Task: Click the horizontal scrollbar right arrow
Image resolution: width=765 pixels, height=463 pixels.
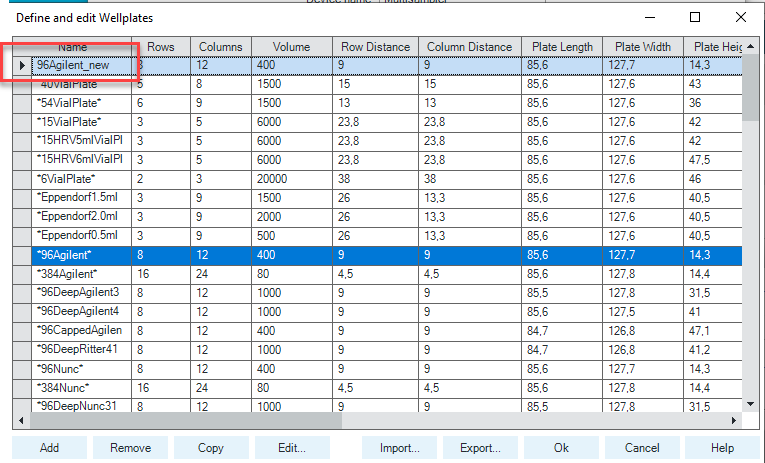Action: [734, 420]
